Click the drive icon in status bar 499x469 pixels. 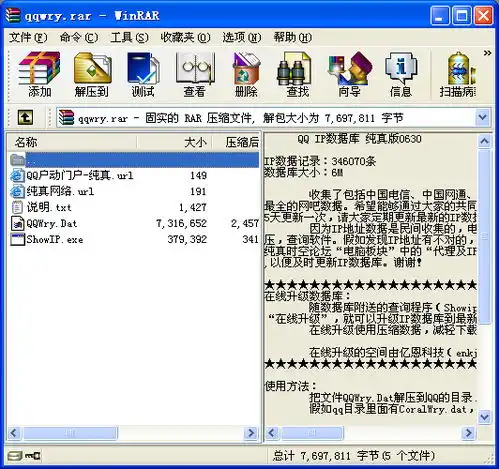[15, 456]
